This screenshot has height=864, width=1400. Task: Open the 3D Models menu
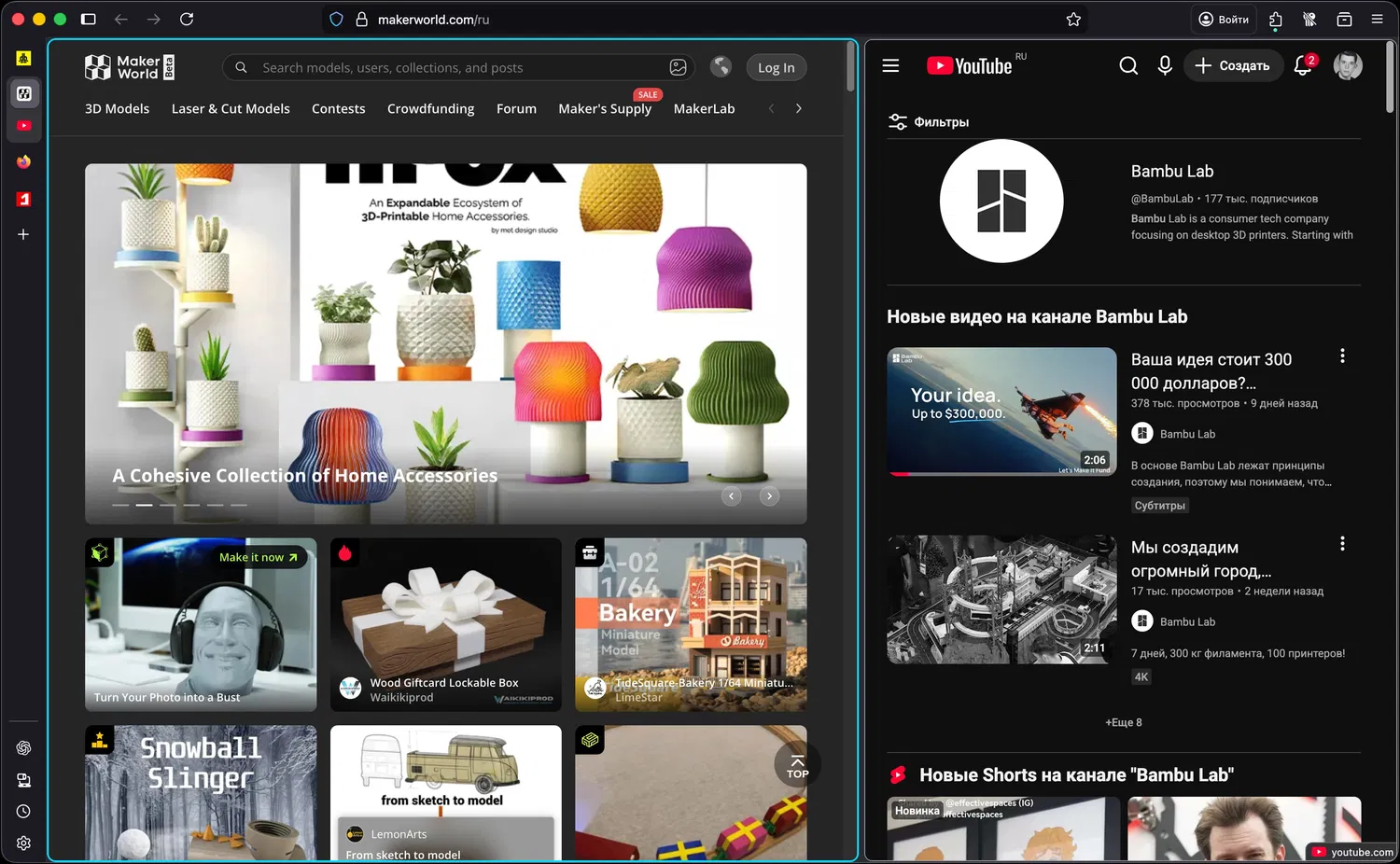(x=117, y=109)
